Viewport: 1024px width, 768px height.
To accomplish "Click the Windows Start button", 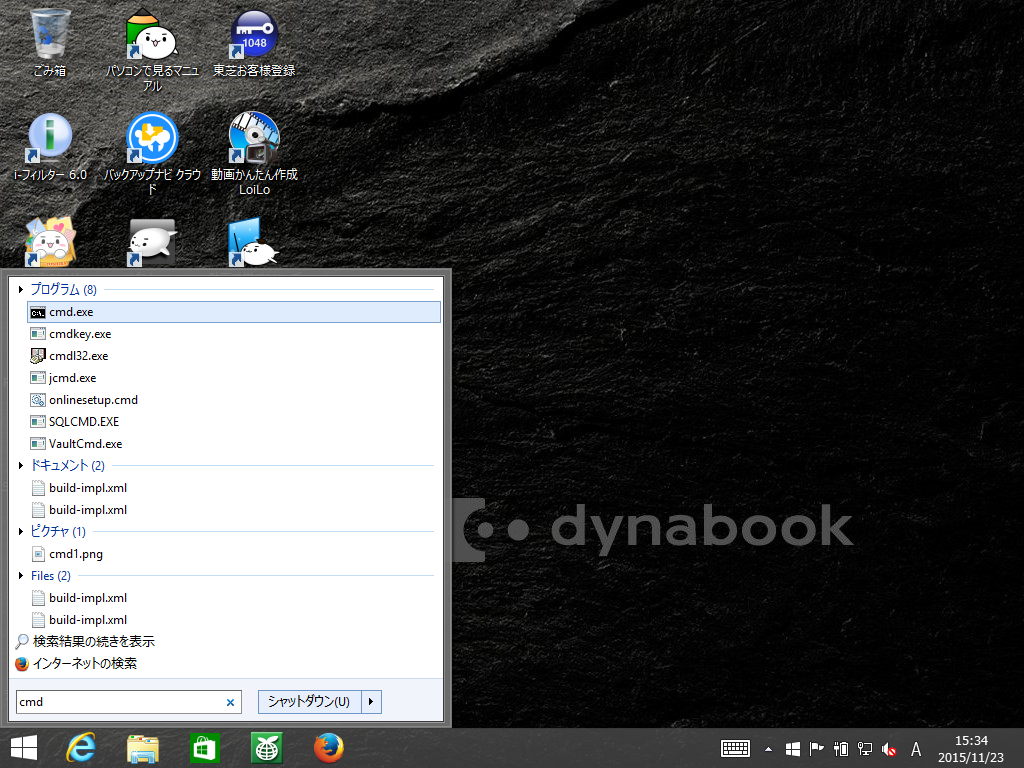I will tap(24, 748).
